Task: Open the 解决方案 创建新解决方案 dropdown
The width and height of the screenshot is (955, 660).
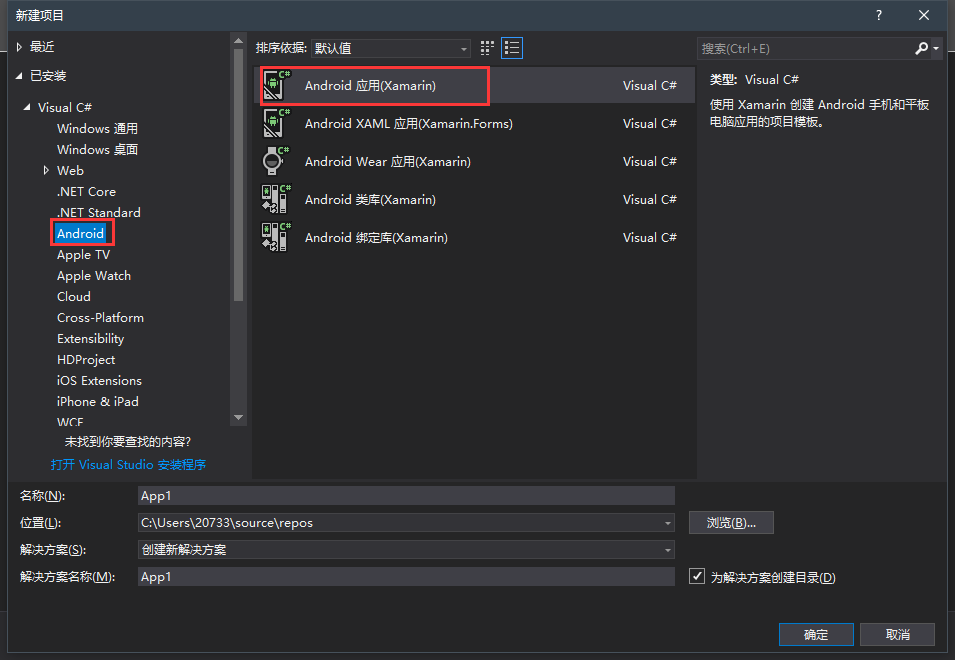Action: [x=406, y=550]
